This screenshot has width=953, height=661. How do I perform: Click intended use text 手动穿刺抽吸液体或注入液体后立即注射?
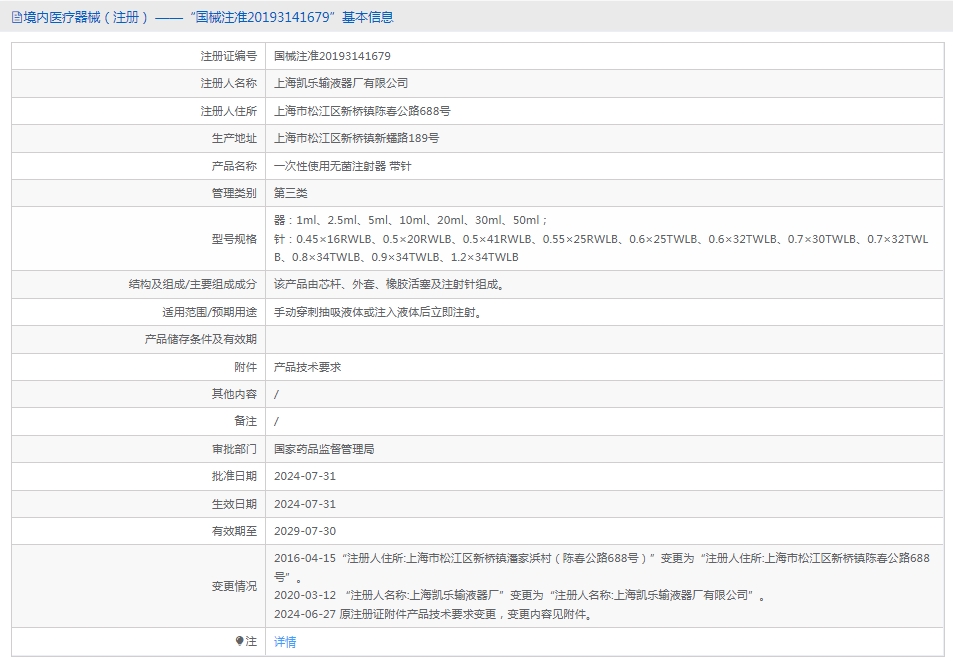click(x=378, y=312)
